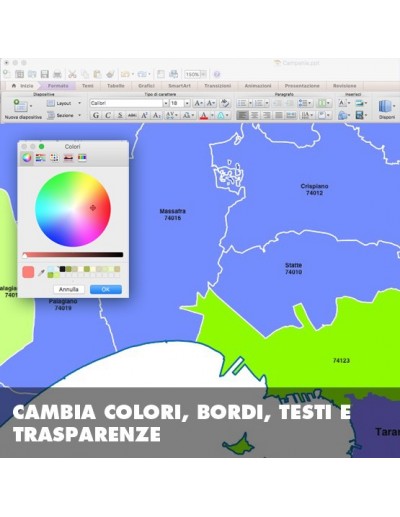Open Help with the question mark icon

[217, 74]
